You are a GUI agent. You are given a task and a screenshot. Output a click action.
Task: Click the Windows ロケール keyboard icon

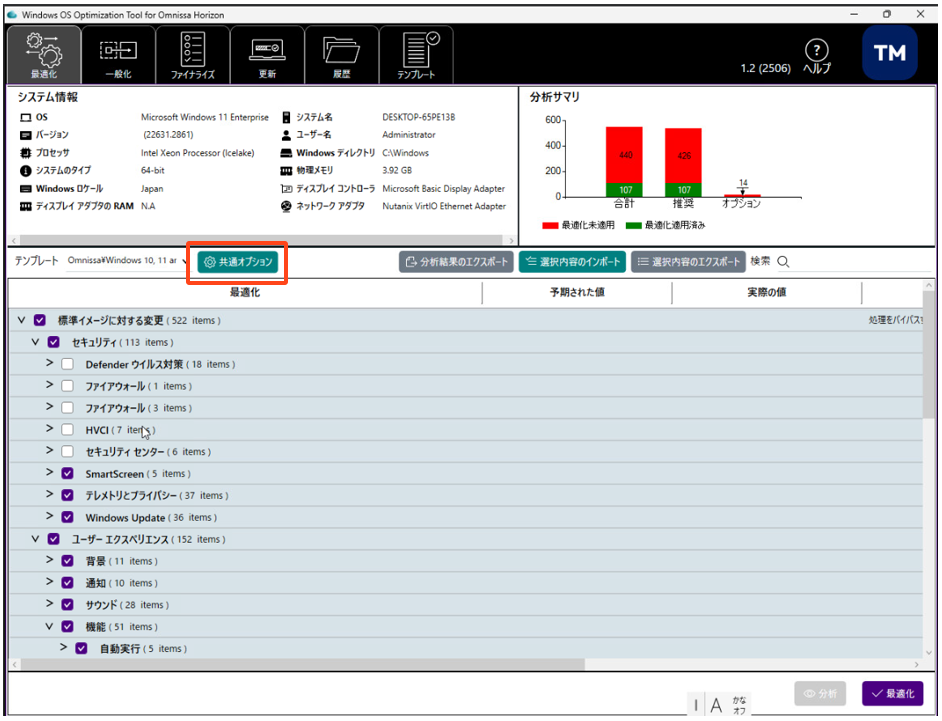tap(25, 189)
